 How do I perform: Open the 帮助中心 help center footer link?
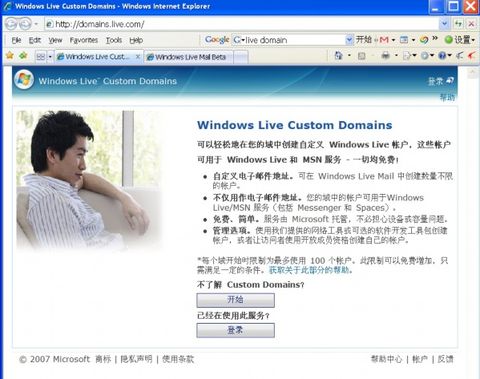point(387,359)
